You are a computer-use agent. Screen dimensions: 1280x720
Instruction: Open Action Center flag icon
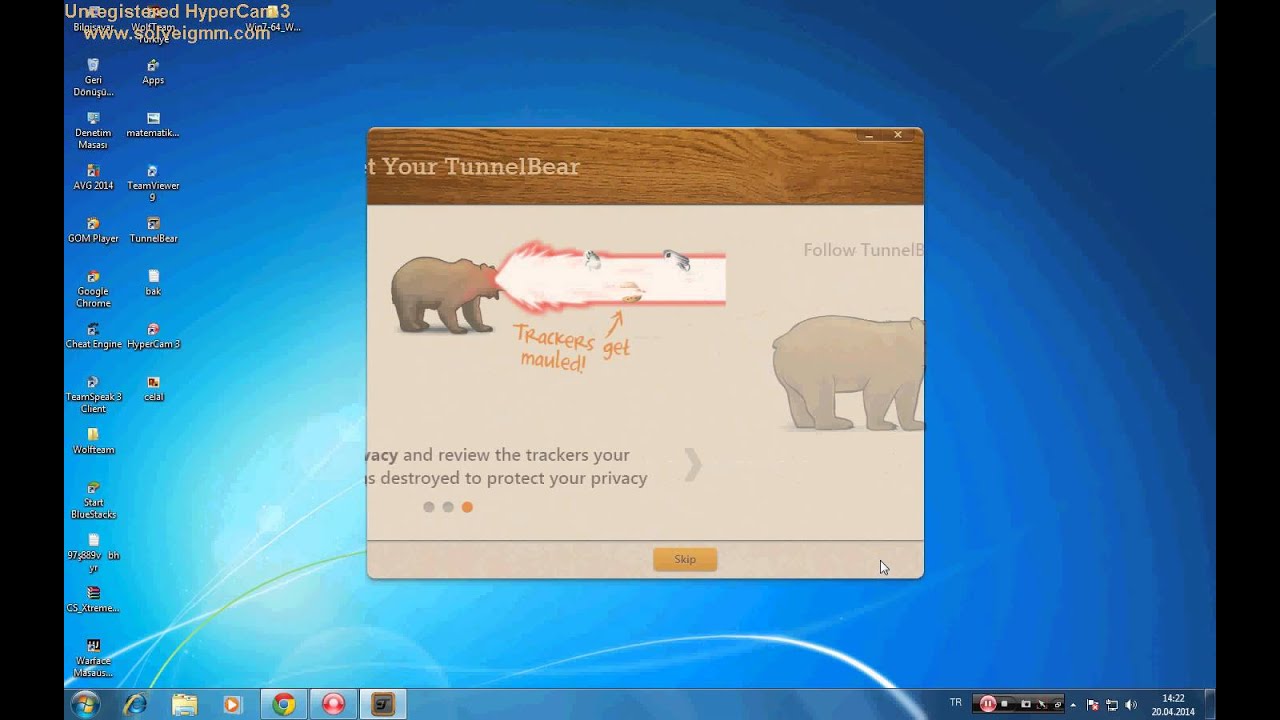(x=1093, y=704)
